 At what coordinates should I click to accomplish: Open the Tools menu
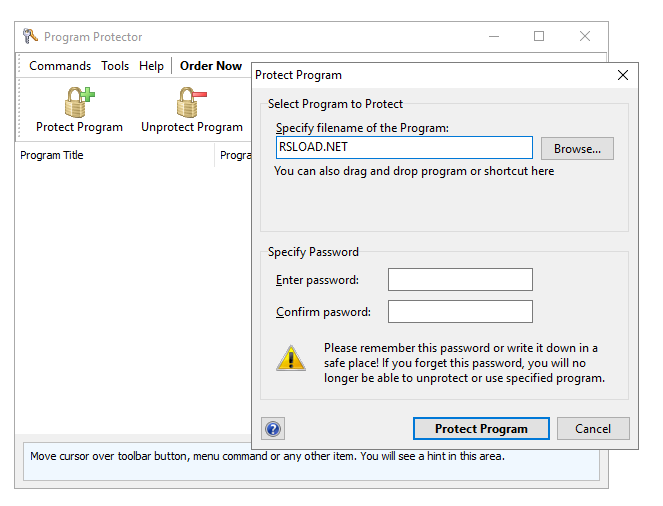point(115,66)
